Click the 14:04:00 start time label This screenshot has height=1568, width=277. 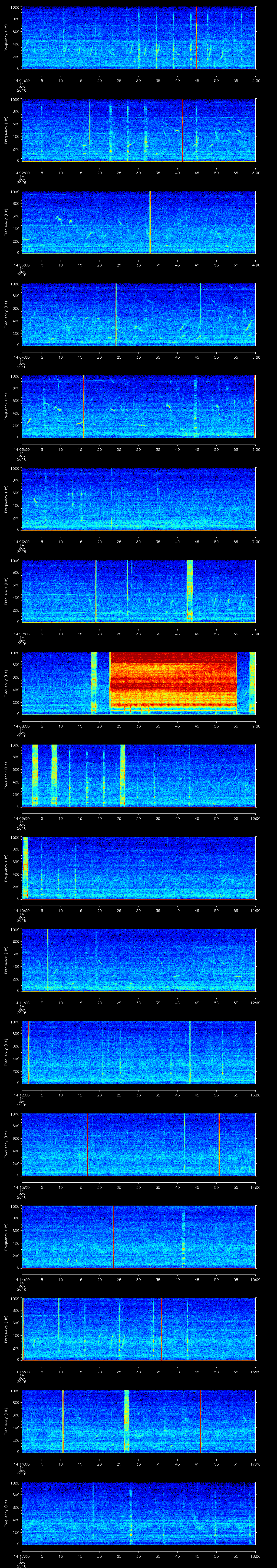21,357
